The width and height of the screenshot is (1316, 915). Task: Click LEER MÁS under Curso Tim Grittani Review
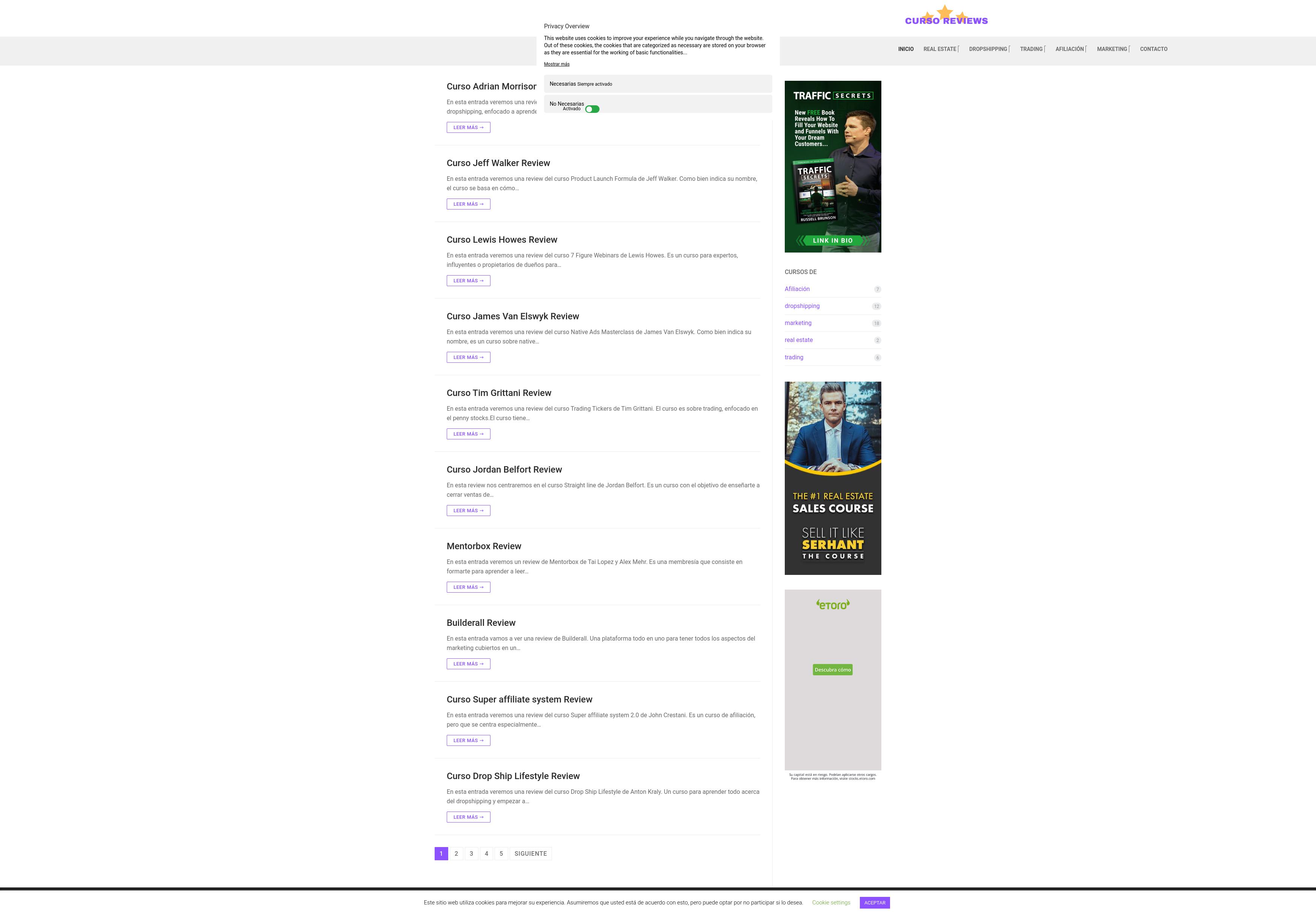468,434
